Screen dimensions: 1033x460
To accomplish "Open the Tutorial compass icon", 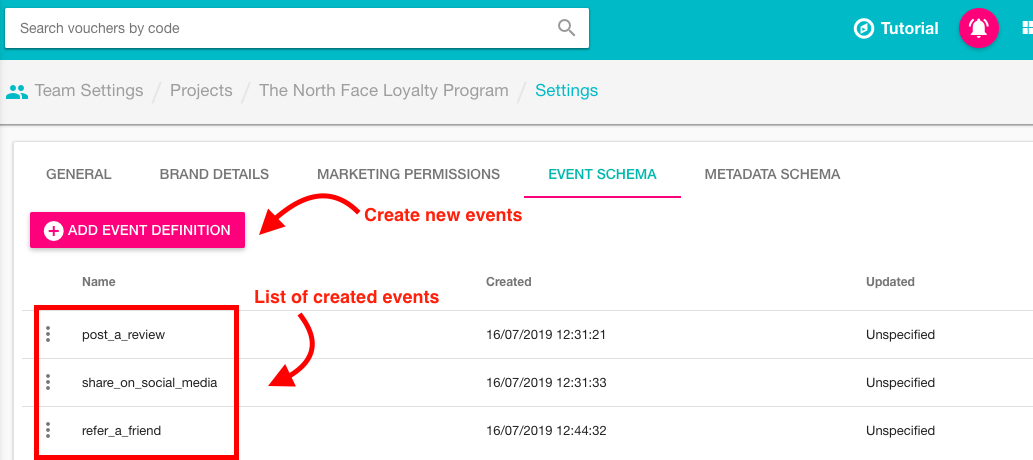I will click(x=863, y=28).
